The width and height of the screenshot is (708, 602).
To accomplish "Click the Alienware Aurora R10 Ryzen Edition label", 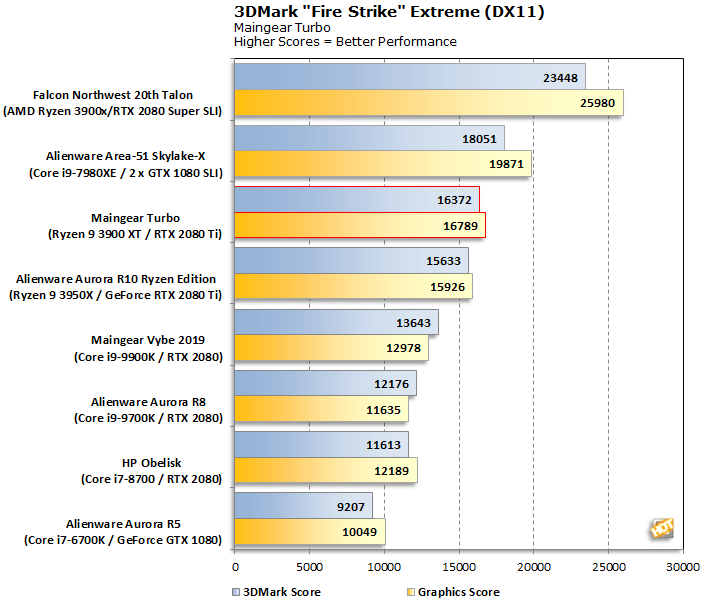I will (116, 287).
